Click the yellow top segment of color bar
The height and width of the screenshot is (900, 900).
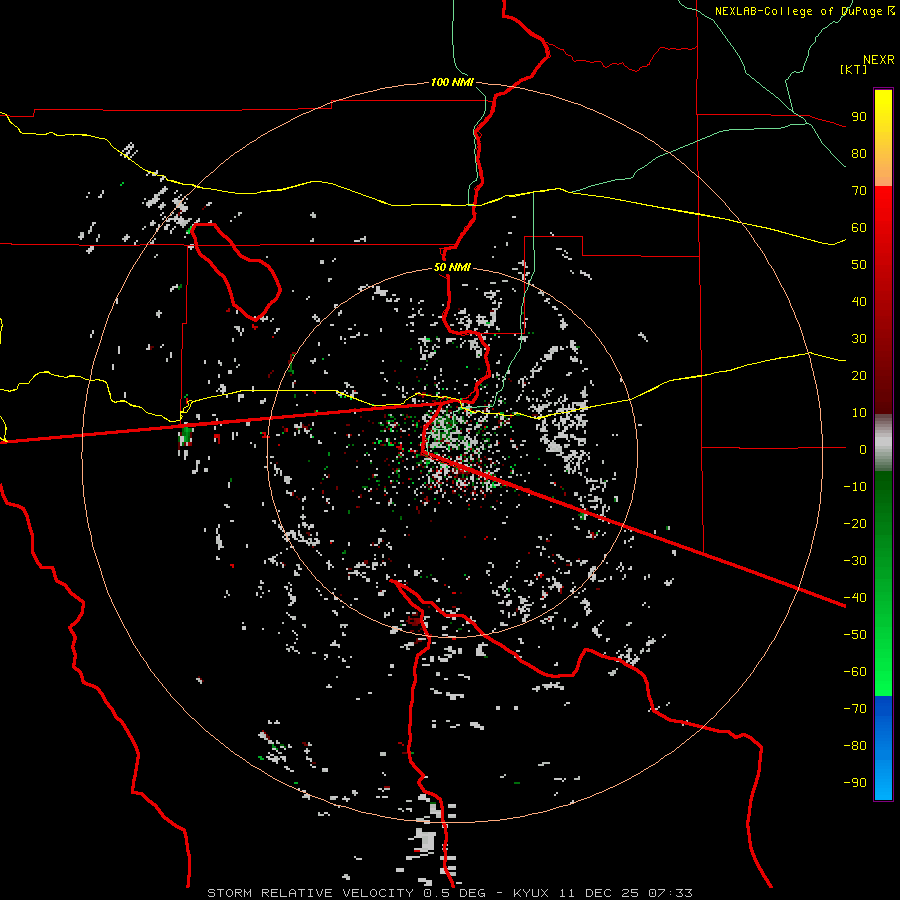pos(883,138)
